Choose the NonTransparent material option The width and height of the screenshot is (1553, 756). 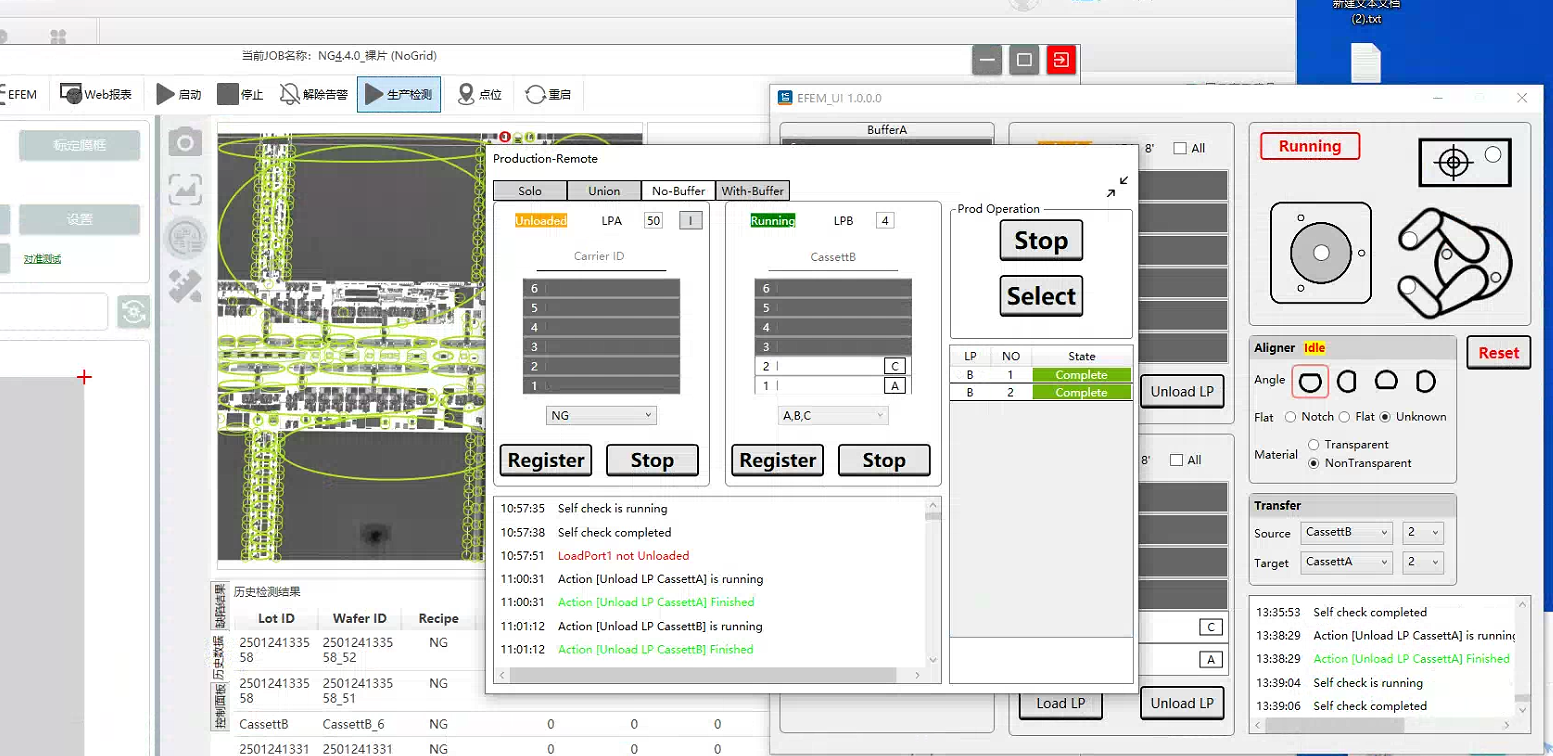point(1314,463)
